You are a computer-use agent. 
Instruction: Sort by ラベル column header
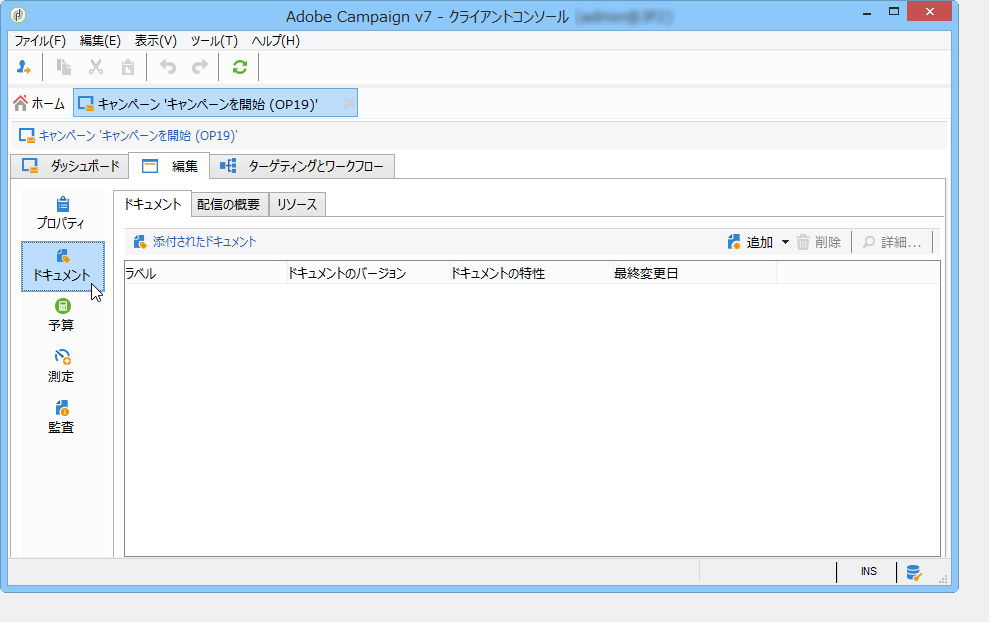point(206,273)
